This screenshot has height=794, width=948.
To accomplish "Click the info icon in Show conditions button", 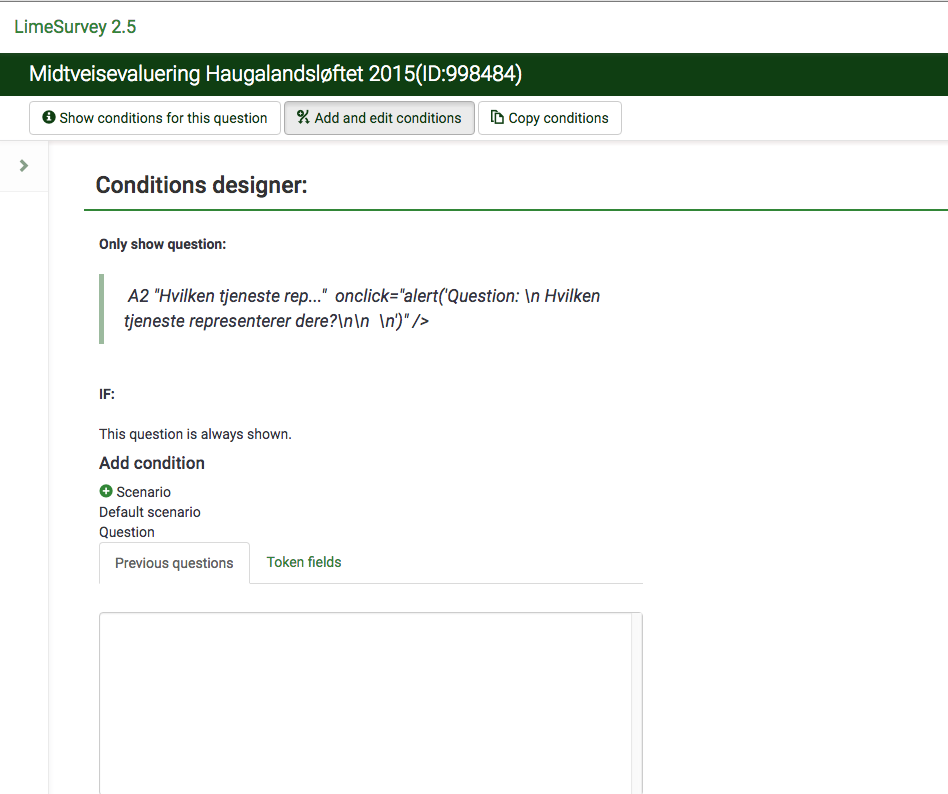I will [48, 118].
